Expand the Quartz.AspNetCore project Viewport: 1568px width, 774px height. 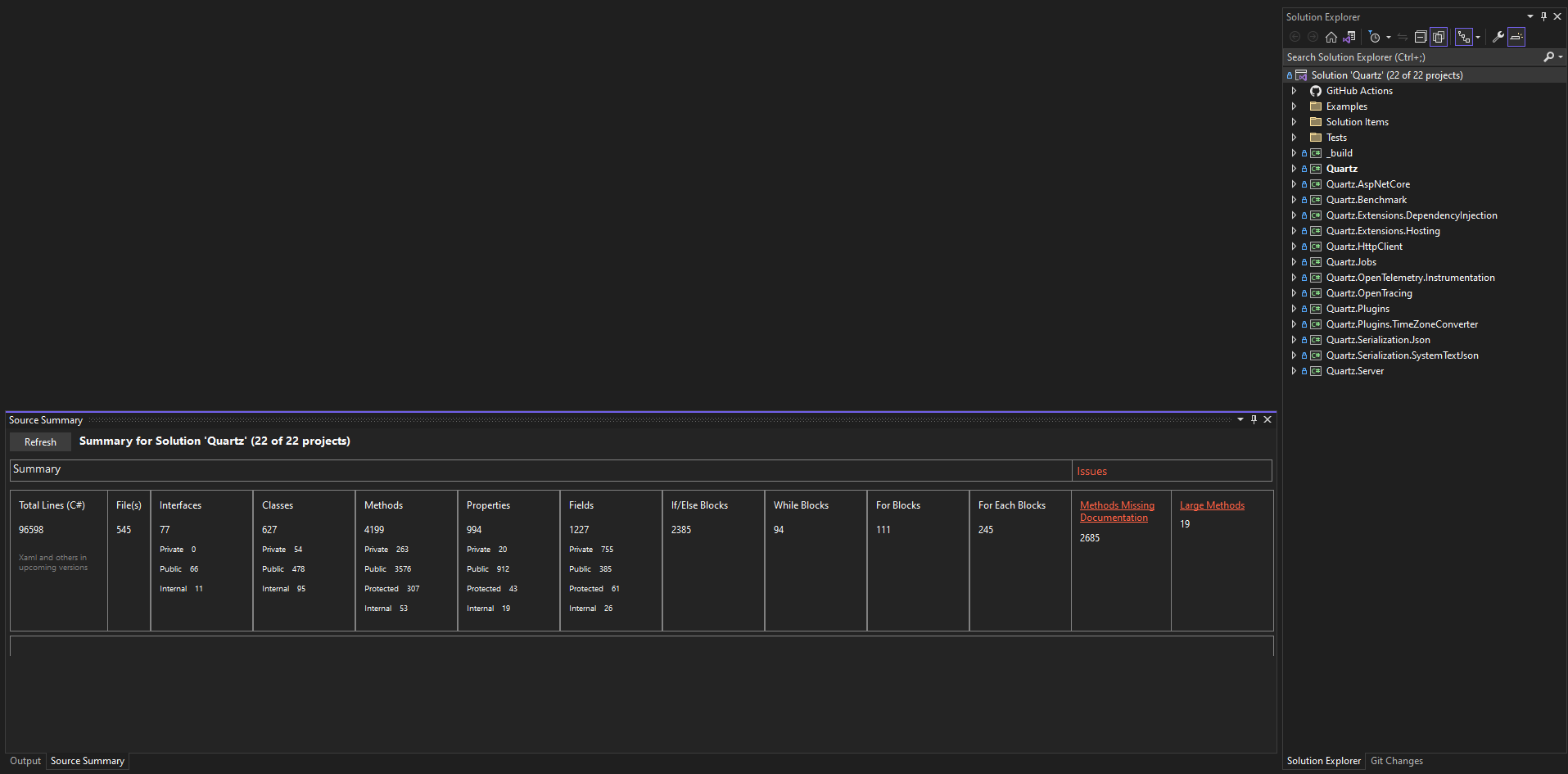[1294, 184]
